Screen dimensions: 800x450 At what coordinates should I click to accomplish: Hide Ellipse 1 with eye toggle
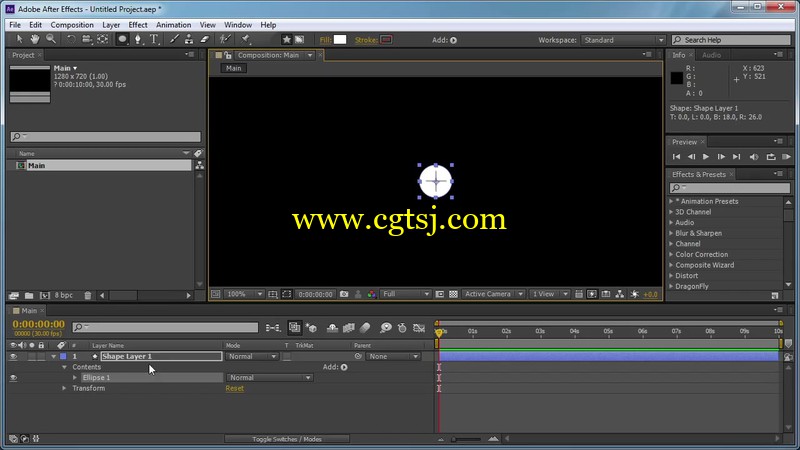click(13, 378)
